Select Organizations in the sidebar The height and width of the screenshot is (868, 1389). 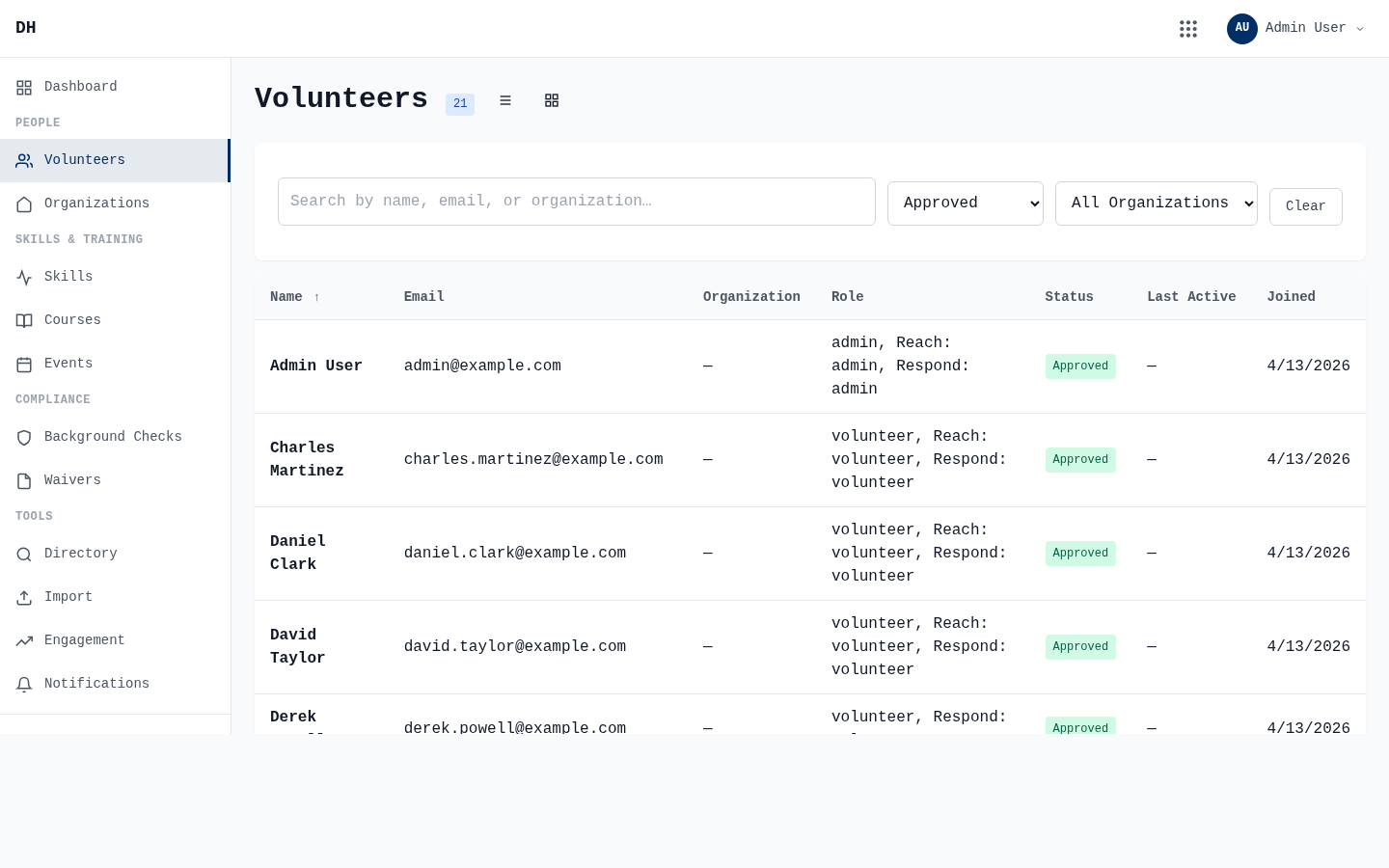(96, 203)
